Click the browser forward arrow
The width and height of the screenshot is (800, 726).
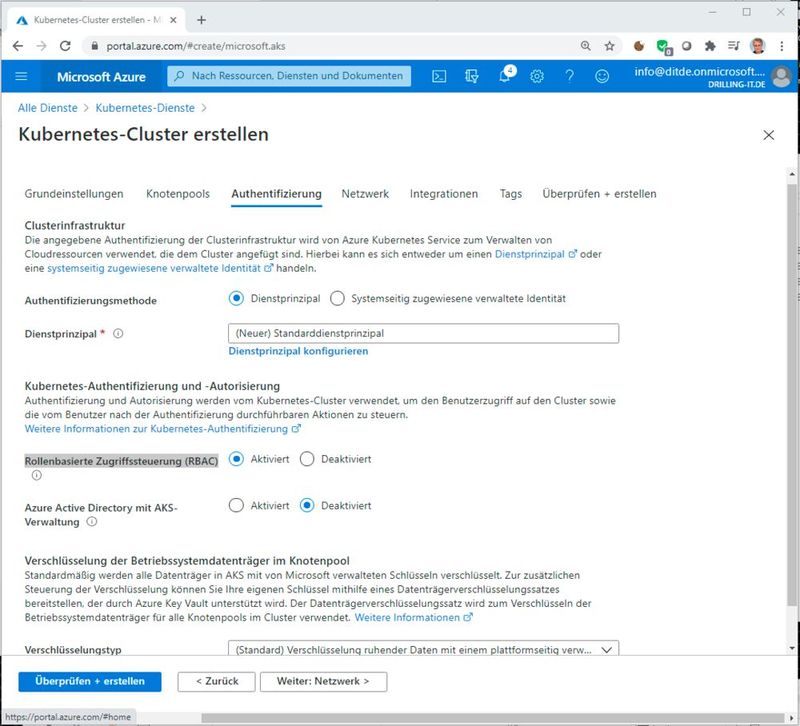(x=41, y=46)
